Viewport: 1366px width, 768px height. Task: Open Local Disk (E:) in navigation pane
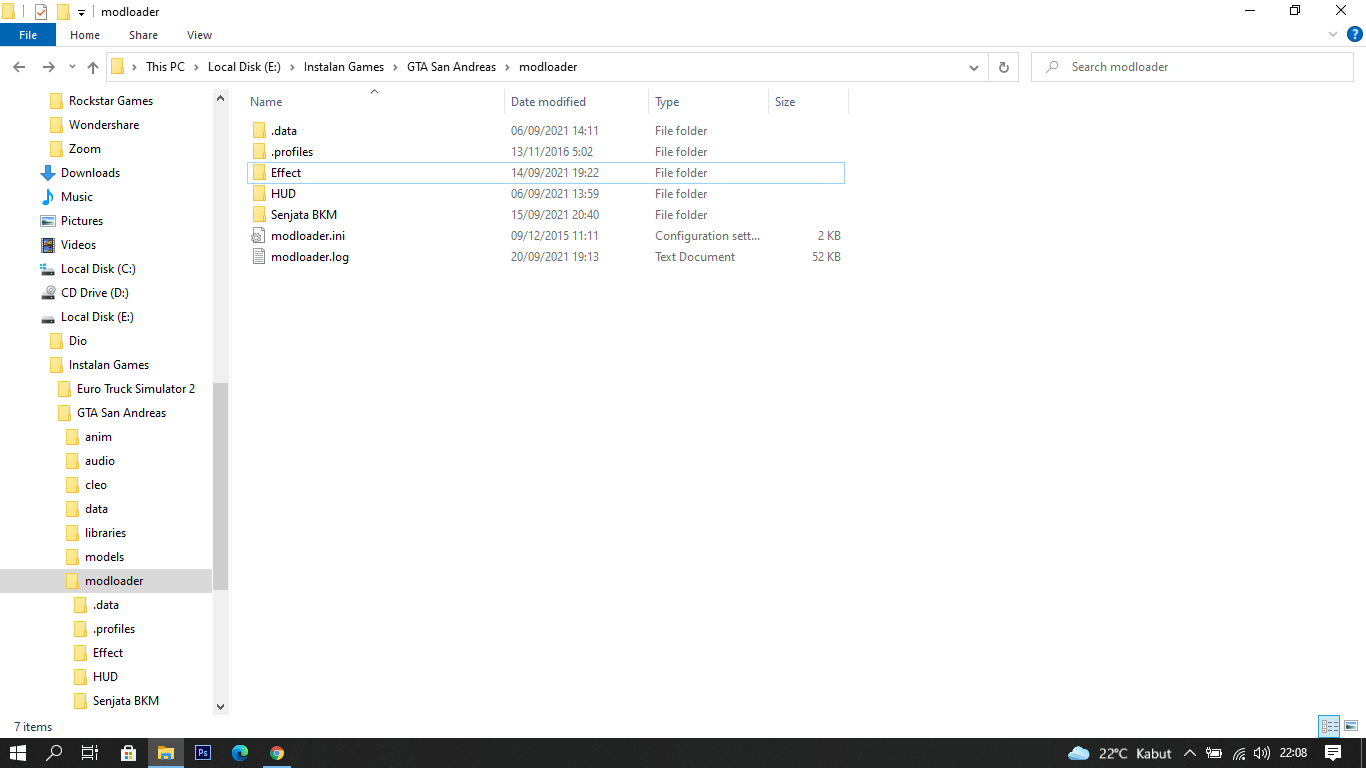click(97, 317)
